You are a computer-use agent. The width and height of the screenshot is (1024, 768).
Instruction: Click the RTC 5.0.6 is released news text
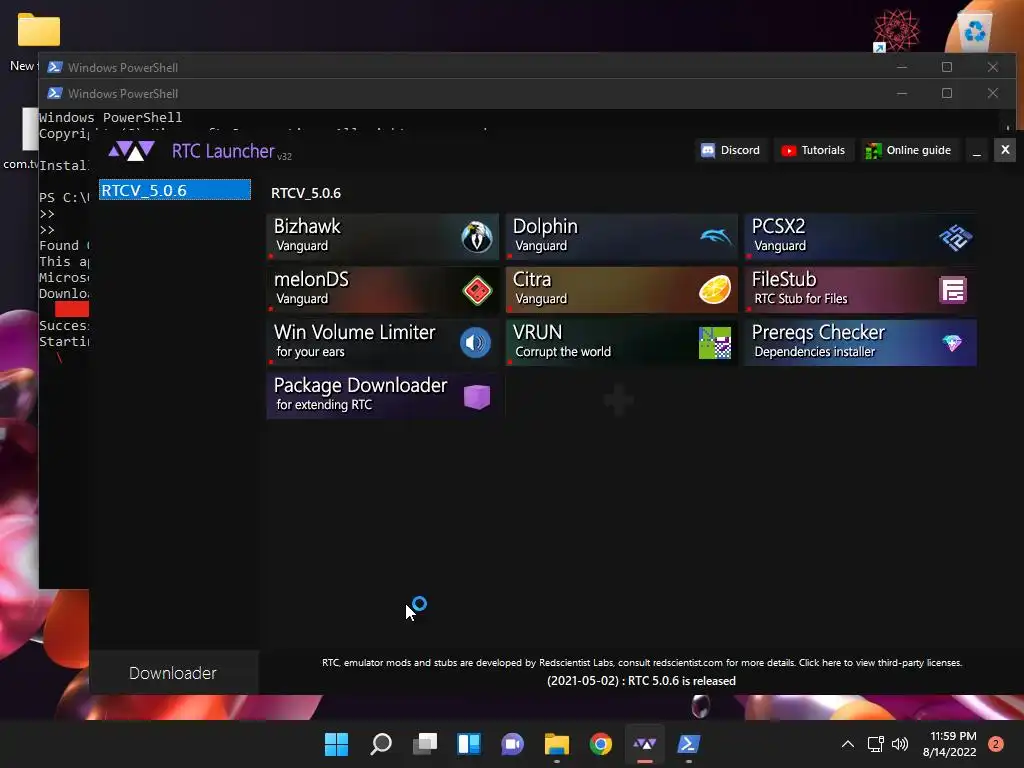(x=641, y=680)
